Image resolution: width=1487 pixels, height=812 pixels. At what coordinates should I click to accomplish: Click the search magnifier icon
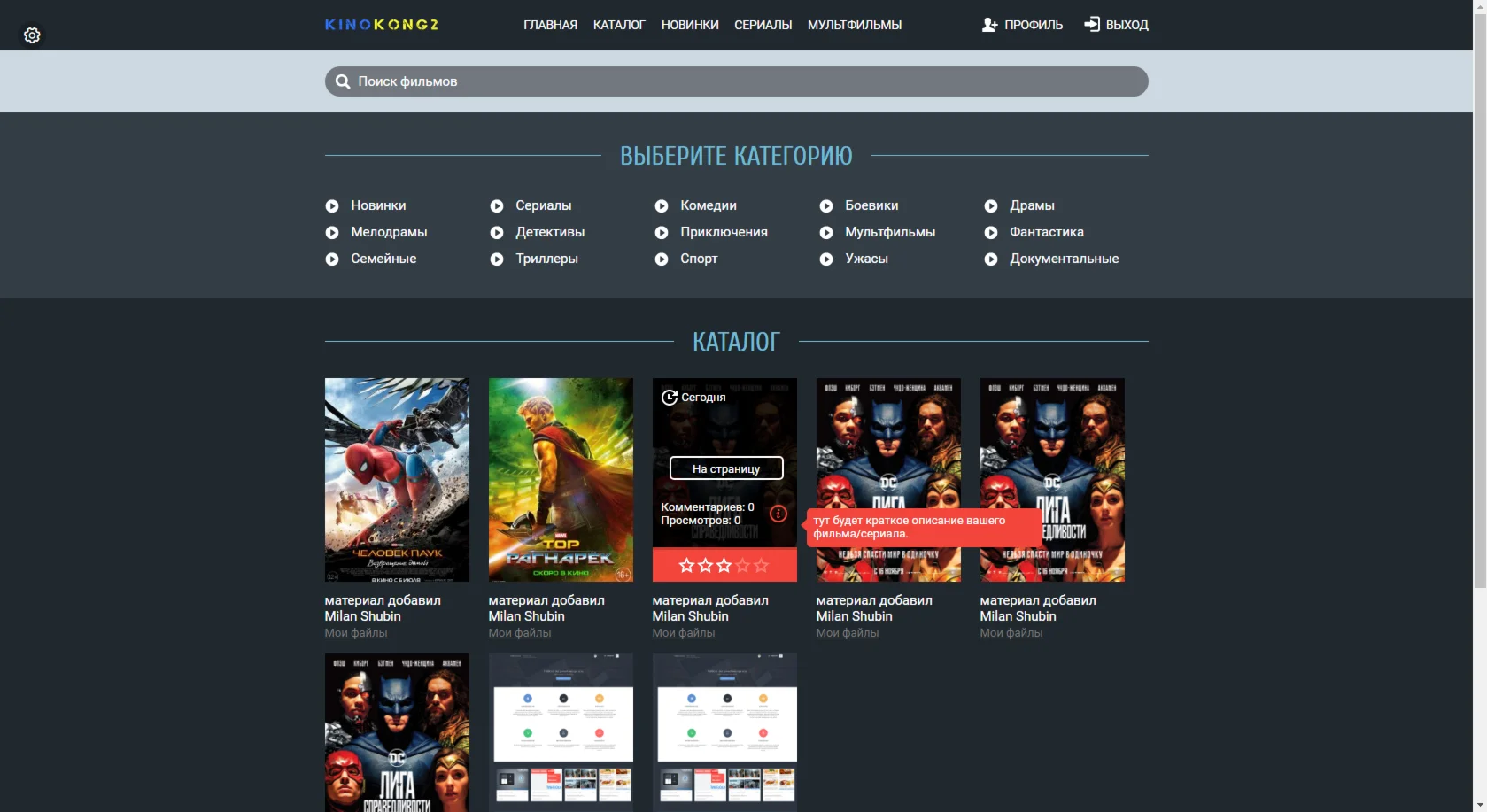tap(343, 81)
